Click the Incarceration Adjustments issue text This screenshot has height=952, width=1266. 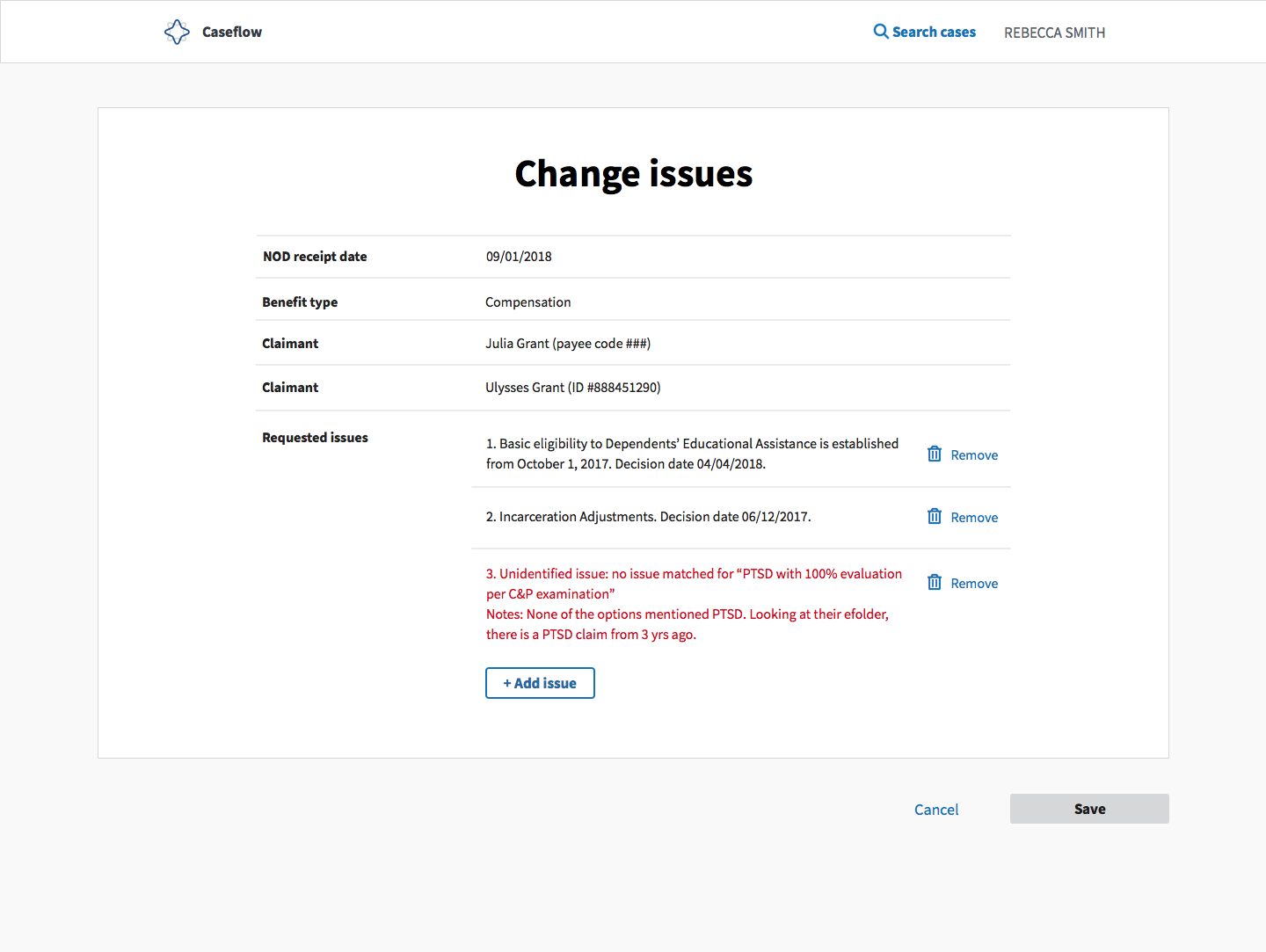[x=648, y=517]
